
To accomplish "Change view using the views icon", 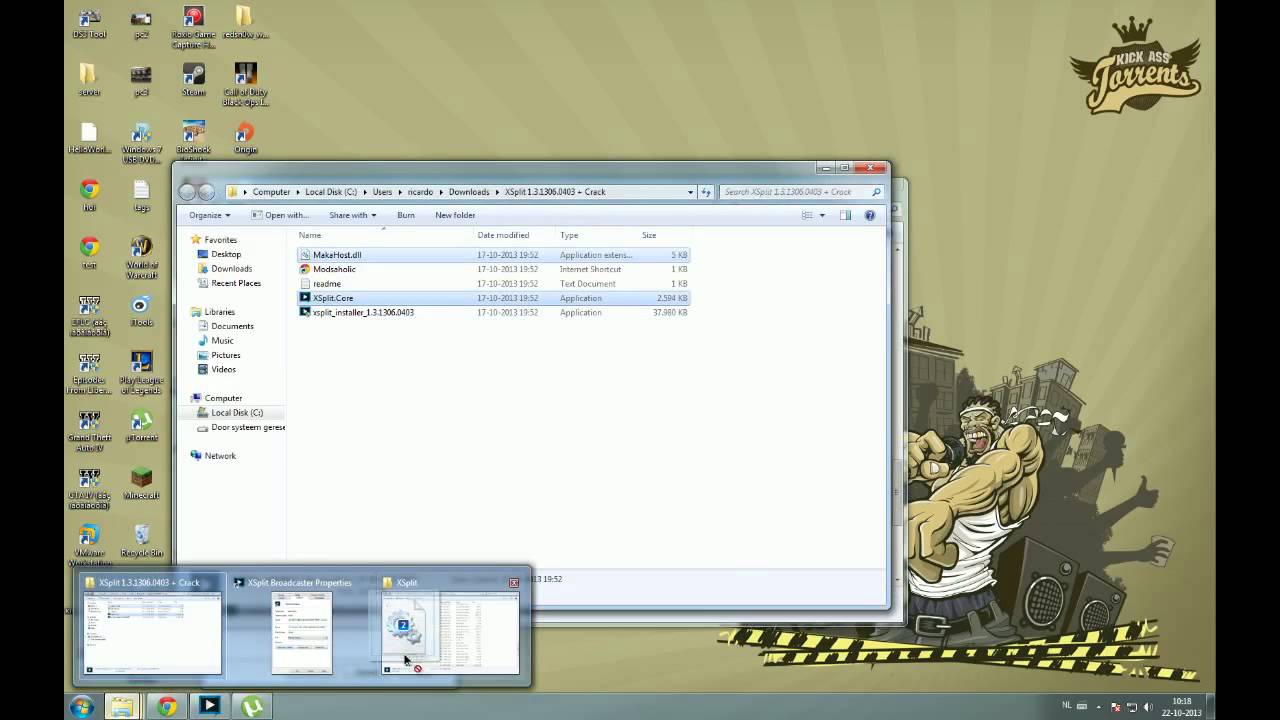I will [x=807, y=215].
